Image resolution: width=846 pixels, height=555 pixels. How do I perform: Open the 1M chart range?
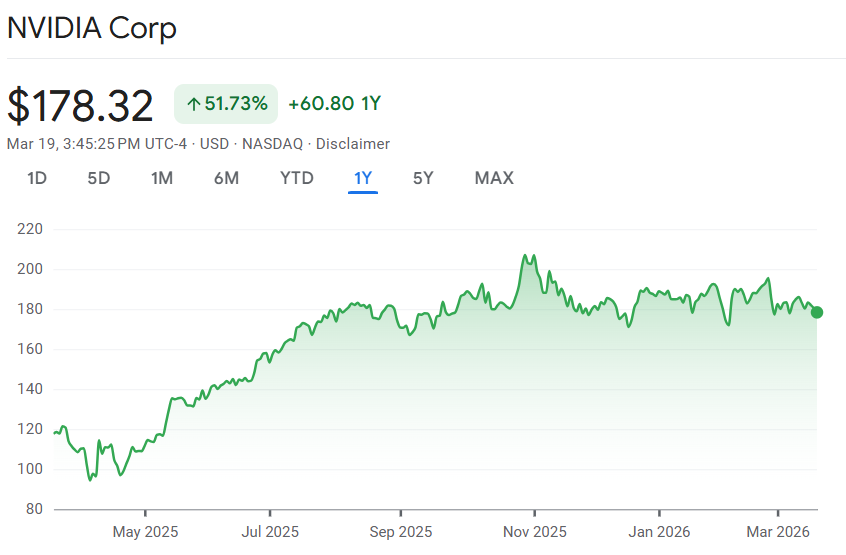[x=162, y=178]
